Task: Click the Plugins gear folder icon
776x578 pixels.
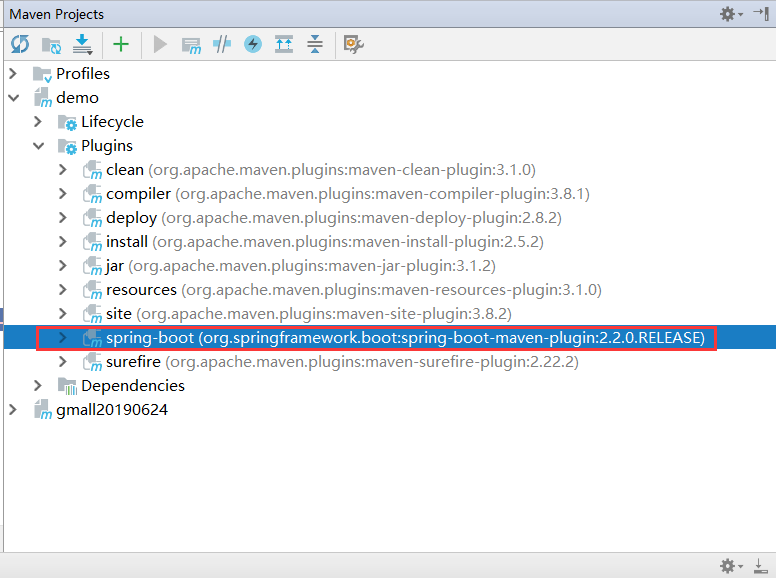Action: coord(67,147)
